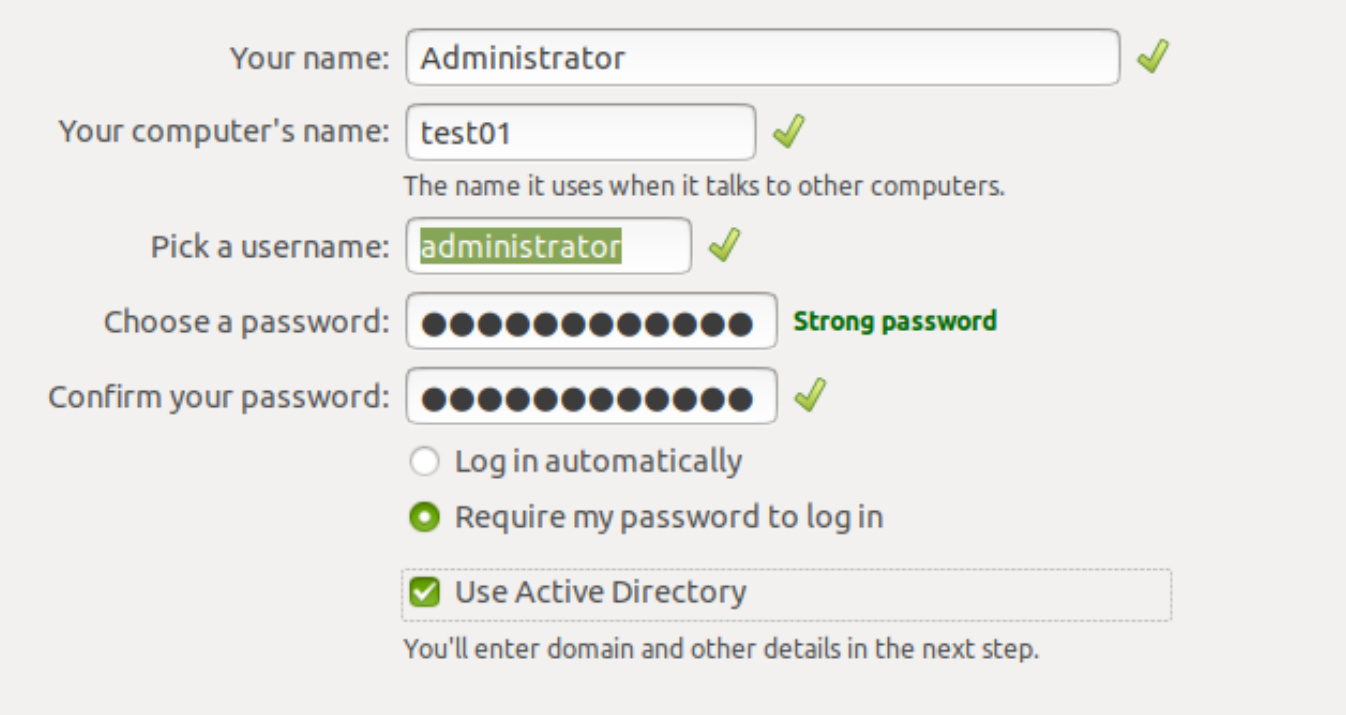1346x715 pixels.
Task: Select the Log in automatically option
Action: (x=425, y=461)
